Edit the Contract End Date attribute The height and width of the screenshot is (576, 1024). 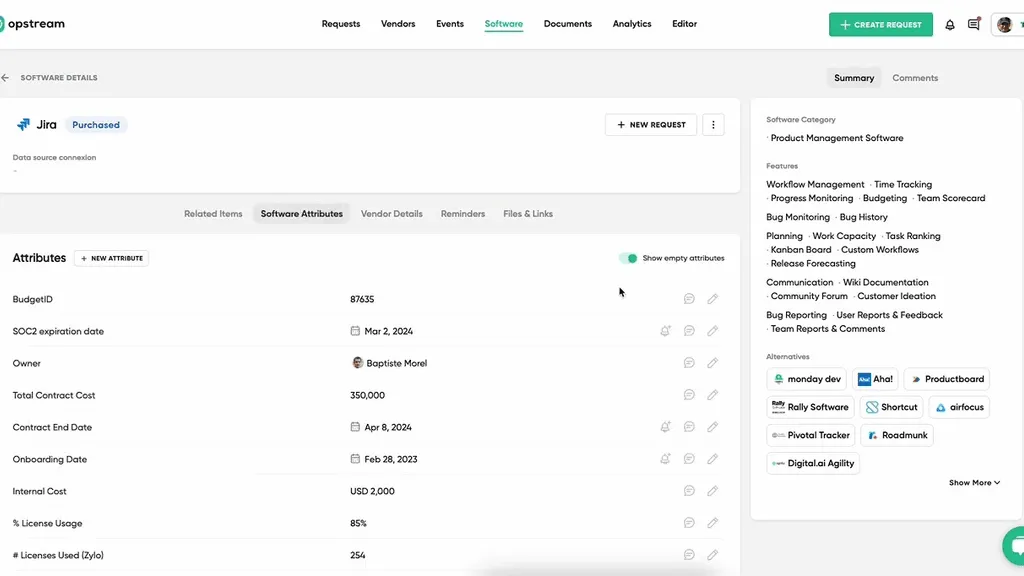coord(712,427)
